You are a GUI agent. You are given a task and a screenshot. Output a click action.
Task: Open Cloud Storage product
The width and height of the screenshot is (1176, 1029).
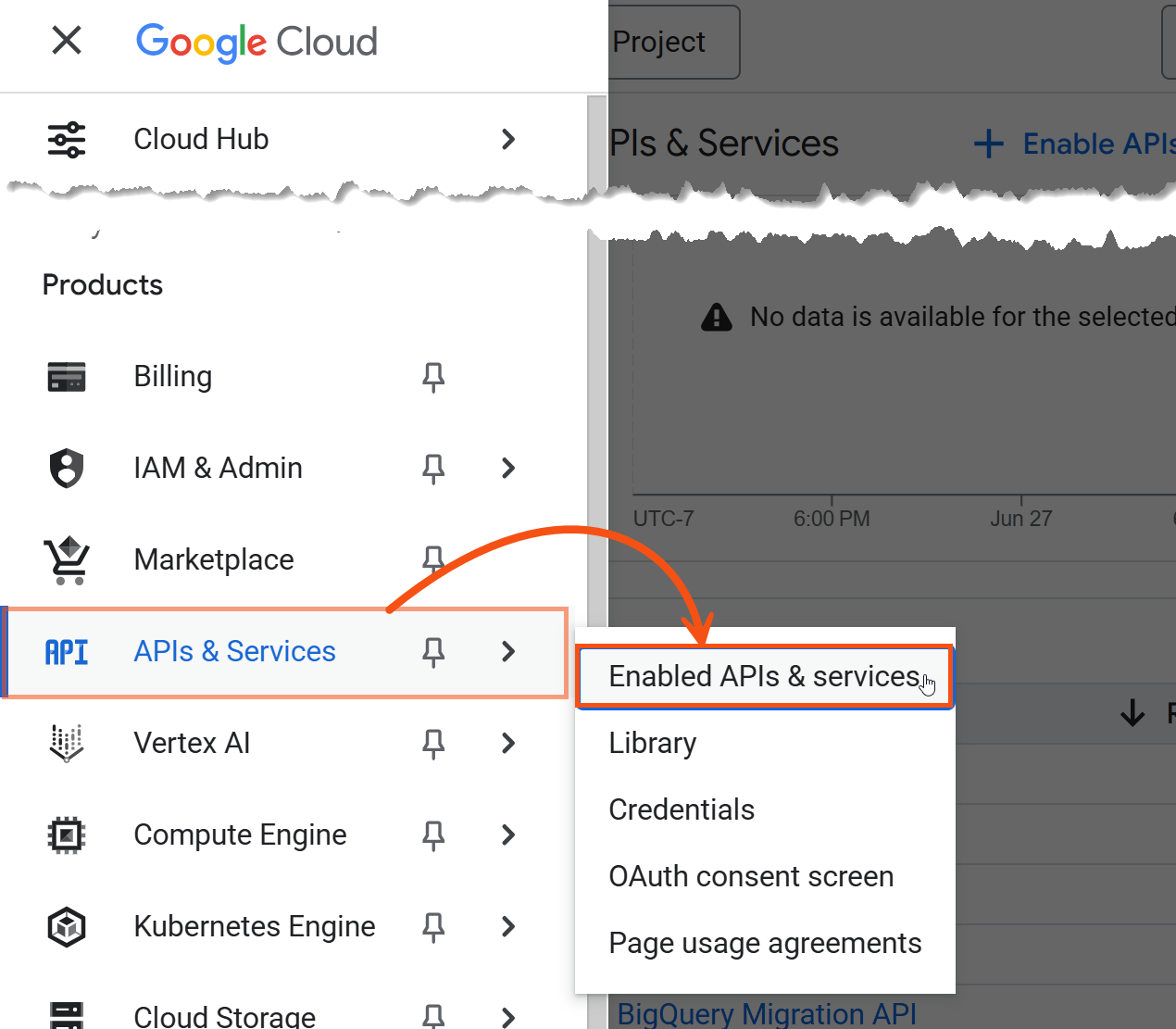(224, 1016)
